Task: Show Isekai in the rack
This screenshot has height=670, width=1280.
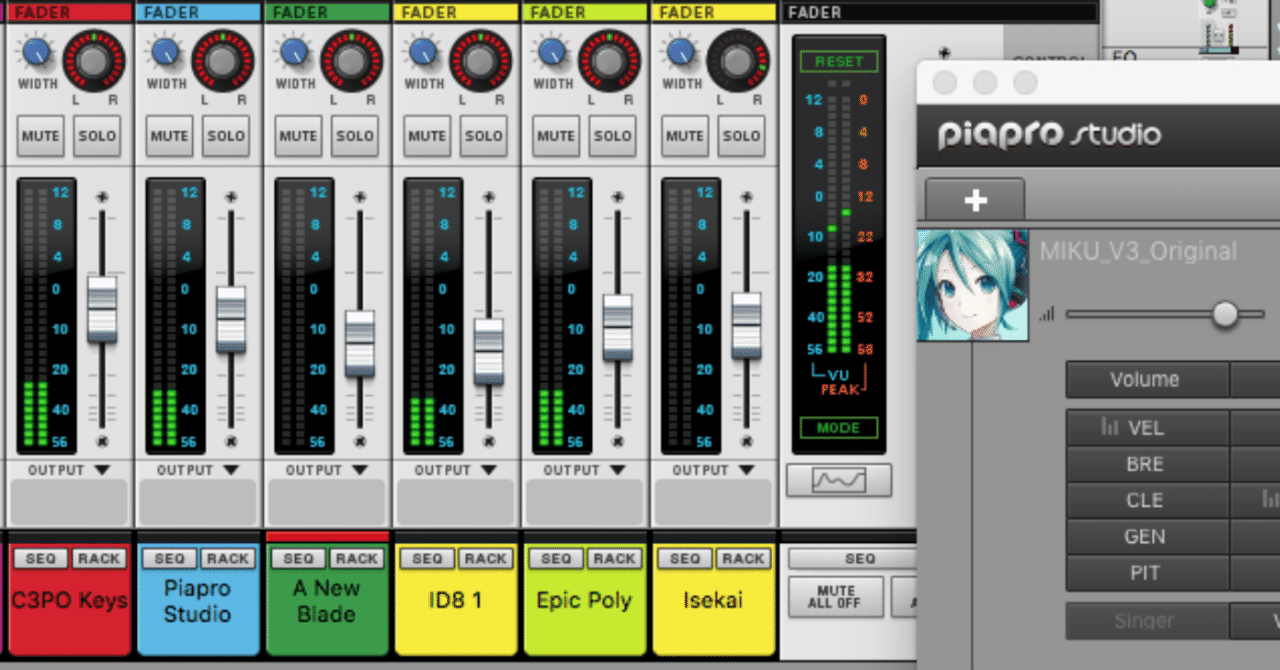Action: pos(744,559)
